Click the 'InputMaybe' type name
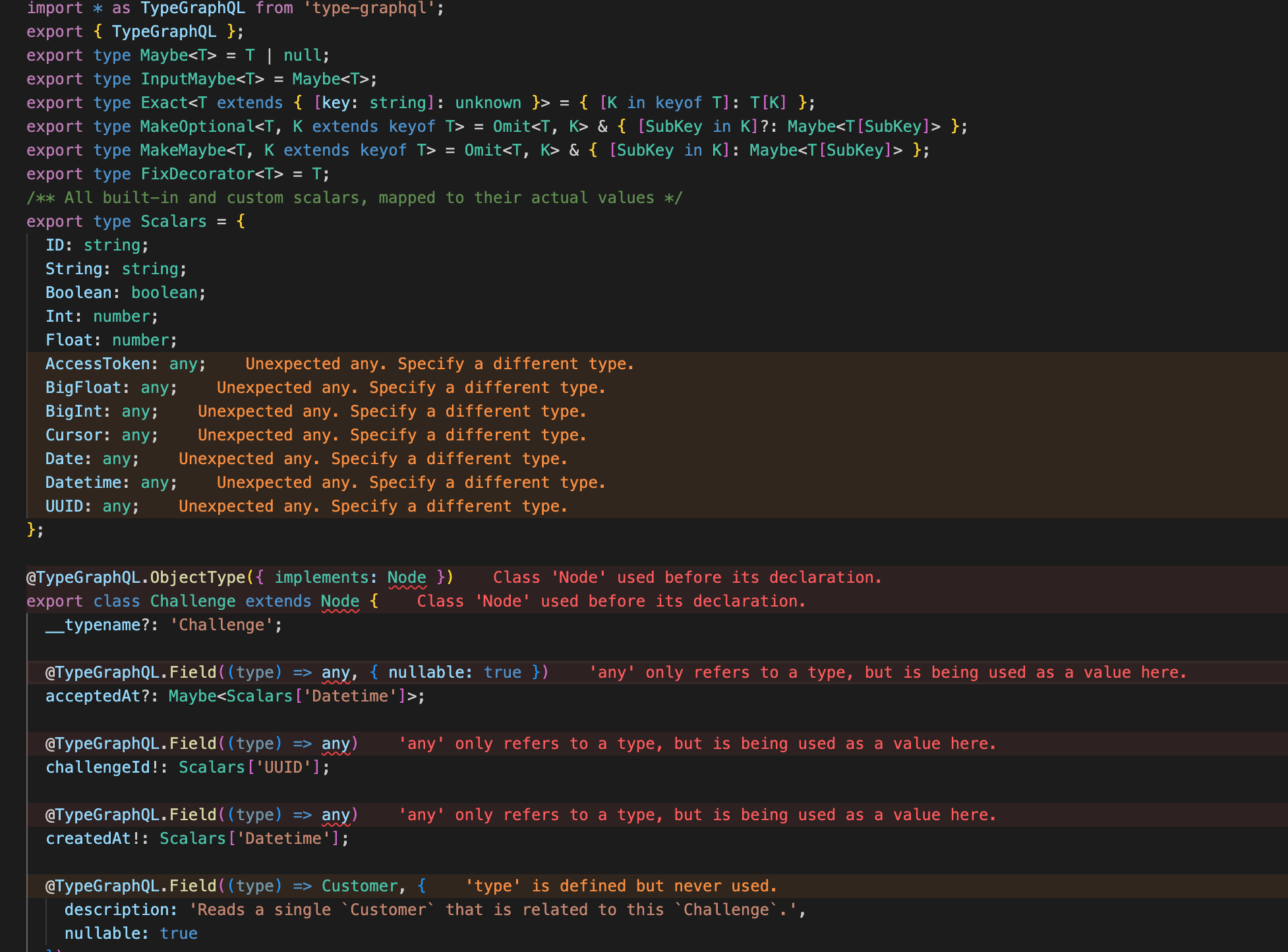 pos(189,79)
